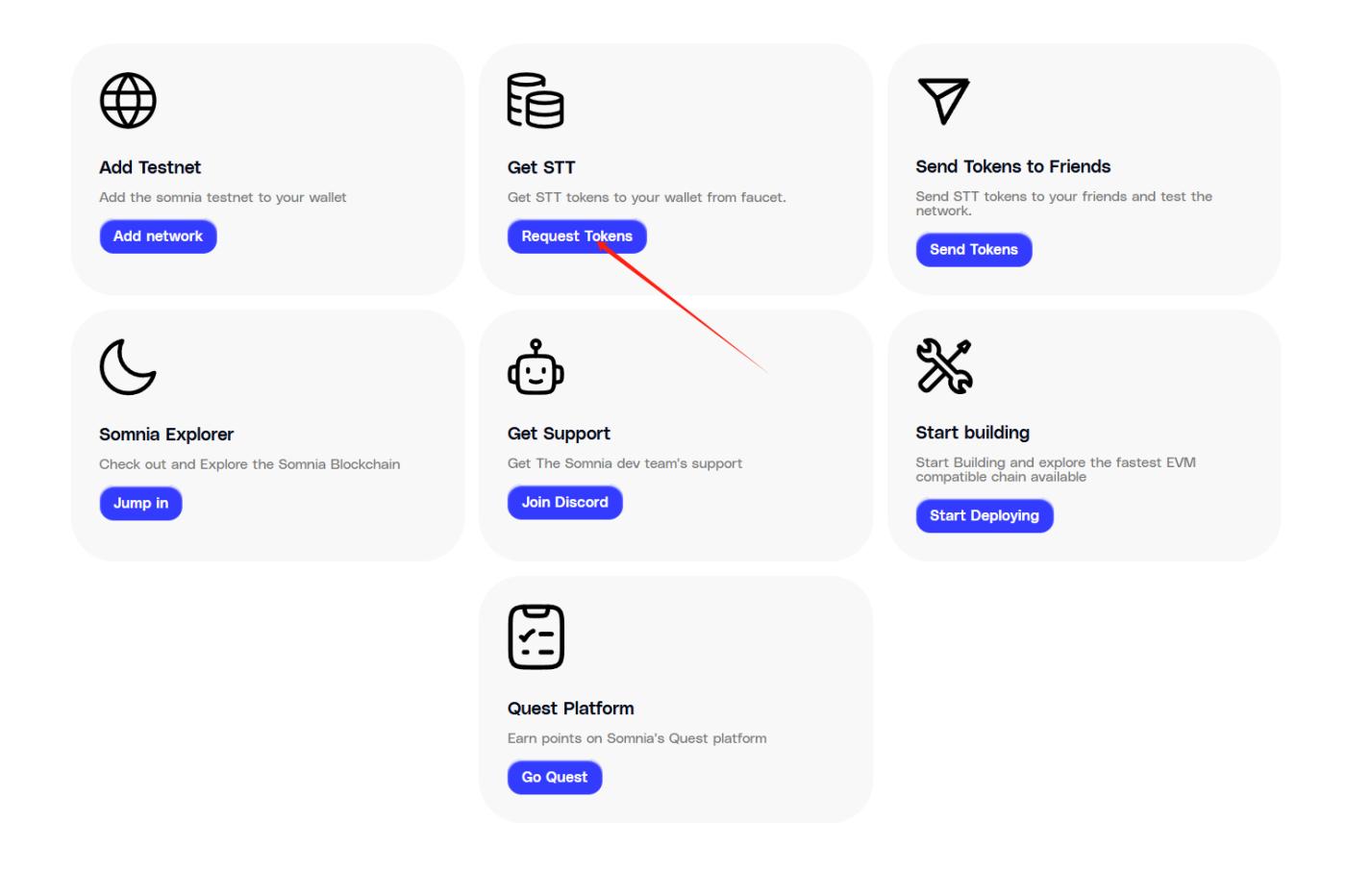Request tokens from the faucet
The height and width of the screenshot is (896, 1346).
pos(576,236)
